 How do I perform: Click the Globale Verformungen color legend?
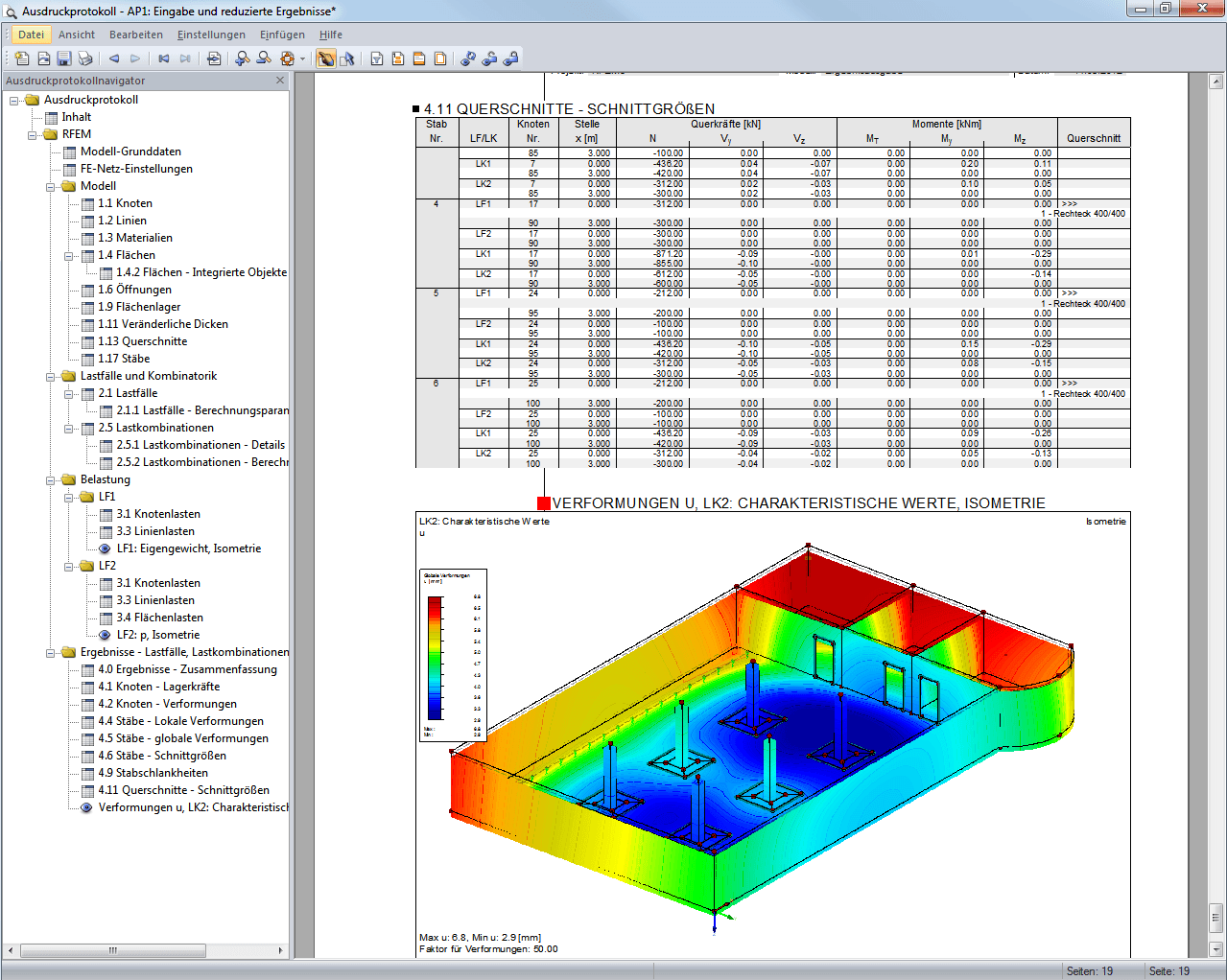(454, 656)
